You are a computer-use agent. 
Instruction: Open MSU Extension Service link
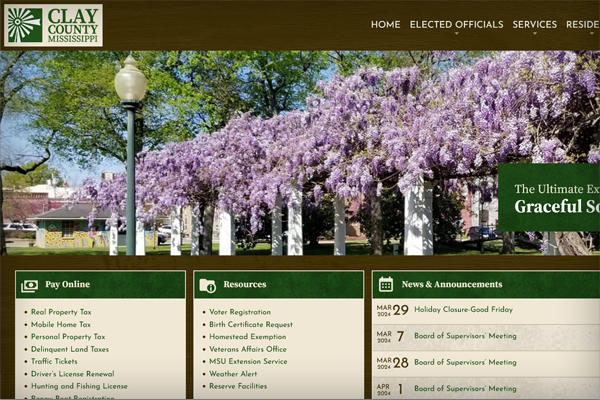248,361
